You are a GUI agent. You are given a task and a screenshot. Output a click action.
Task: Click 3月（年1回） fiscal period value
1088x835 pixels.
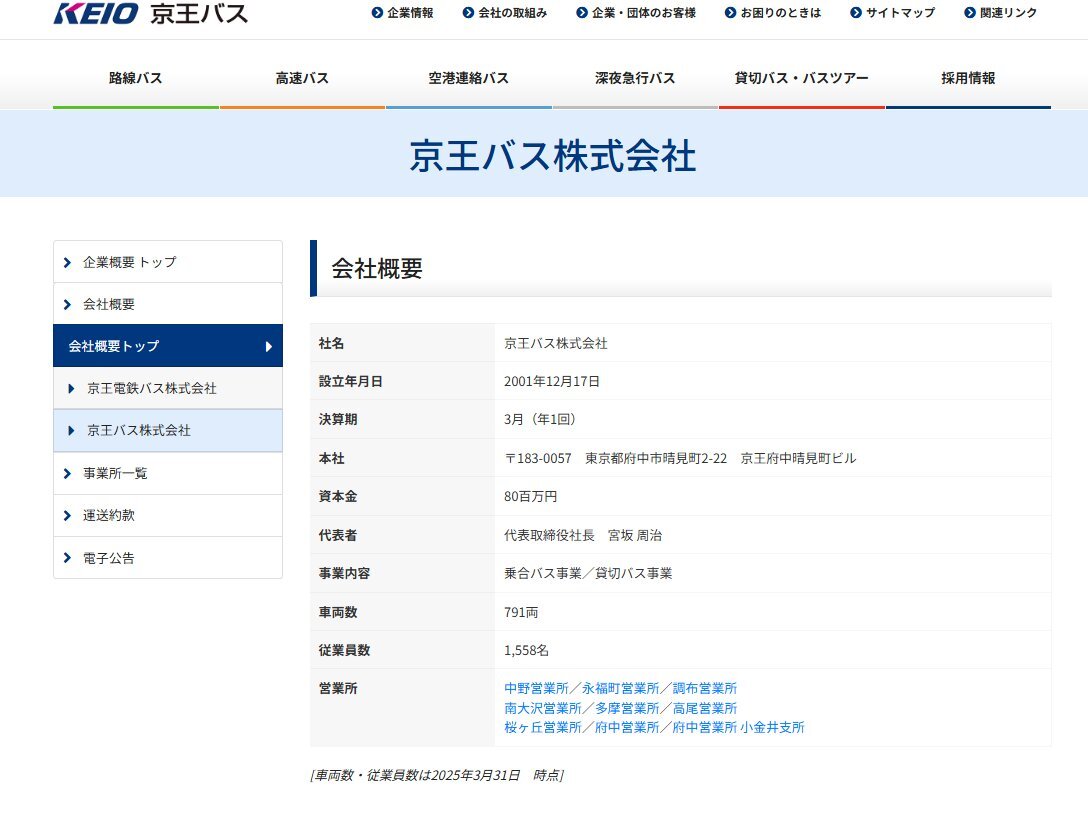(543, 419)
